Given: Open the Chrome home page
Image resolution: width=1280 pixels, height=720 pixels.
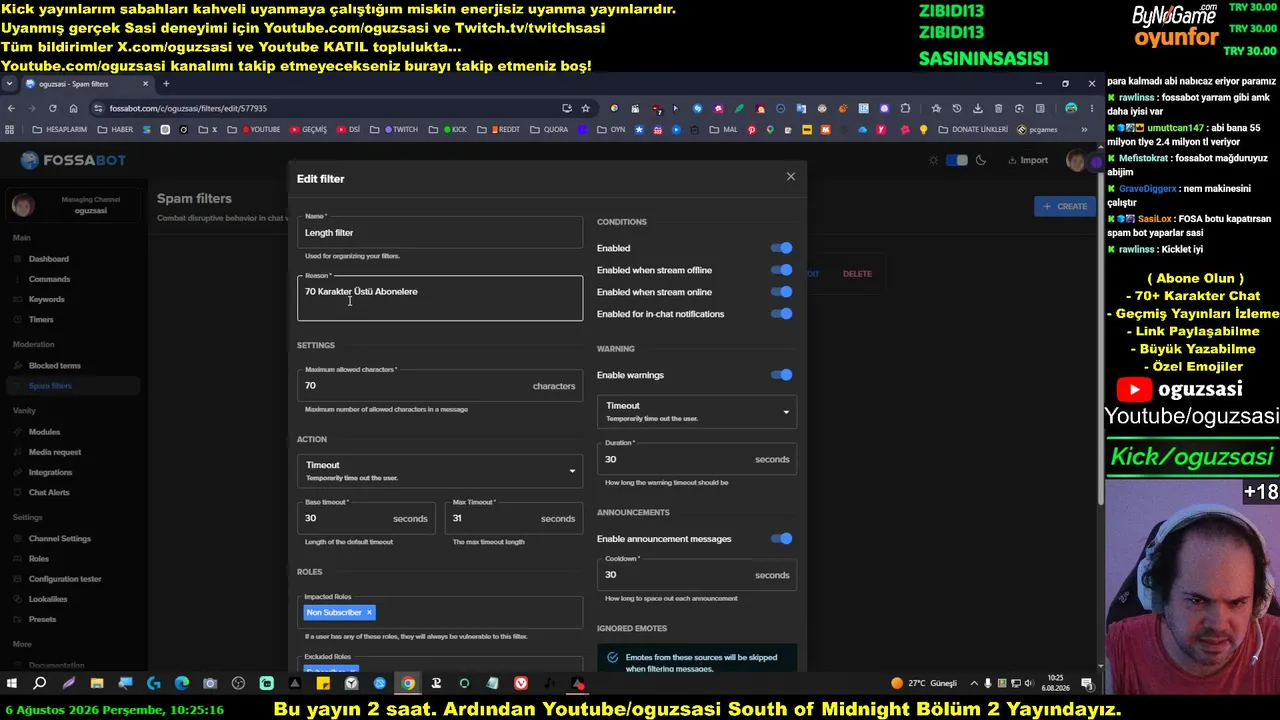Looking at the screenshot, I should click(74, 108).
